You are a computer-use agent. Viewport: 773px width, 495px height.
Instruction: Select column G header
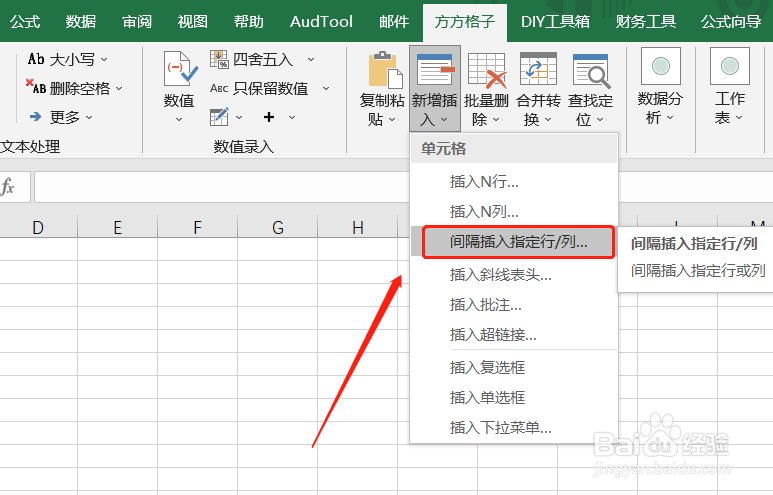pos(278,227)
